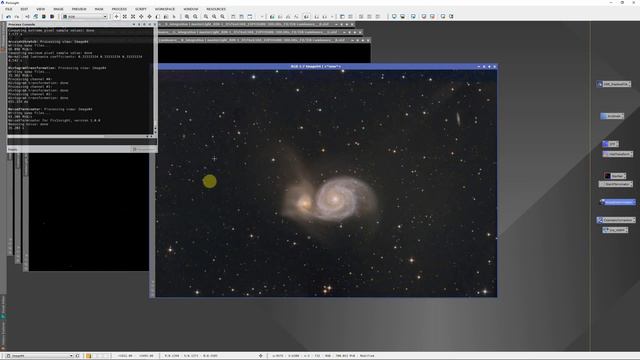Open the WINDOW menu
The width and height of the screenshot is (640, 360).
point(190,9)
